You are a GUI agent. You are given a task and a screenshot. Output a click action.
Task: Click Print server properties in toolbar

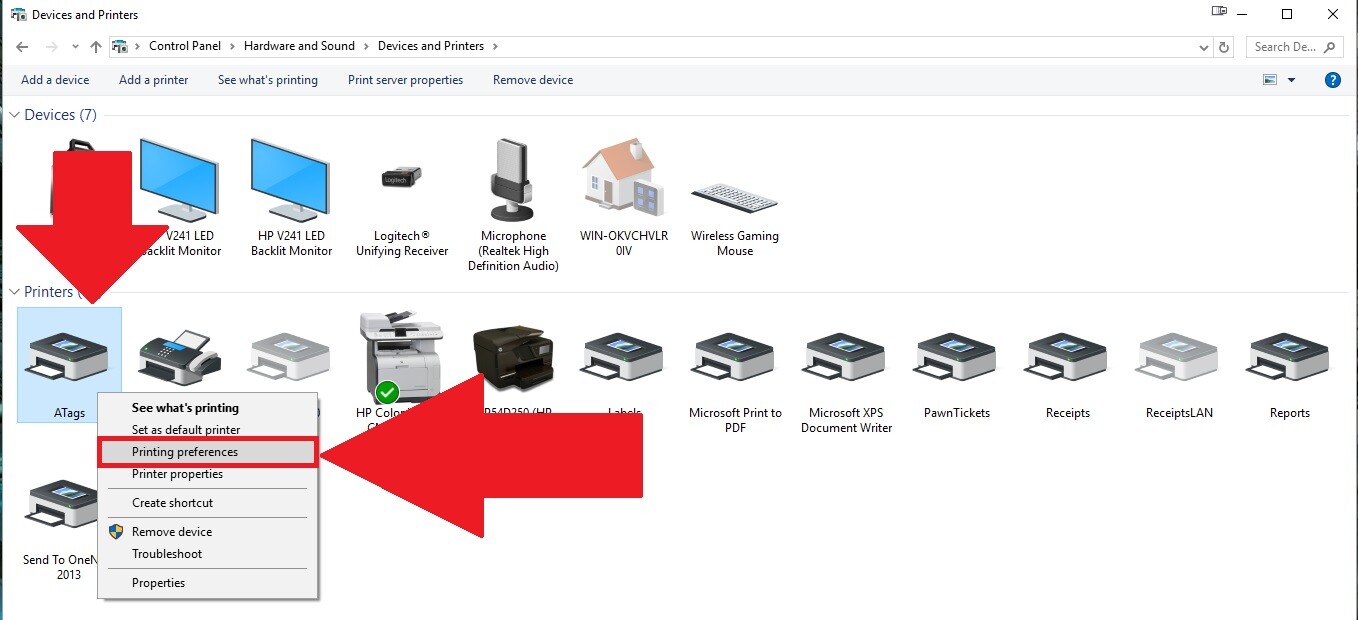[405, 80]
